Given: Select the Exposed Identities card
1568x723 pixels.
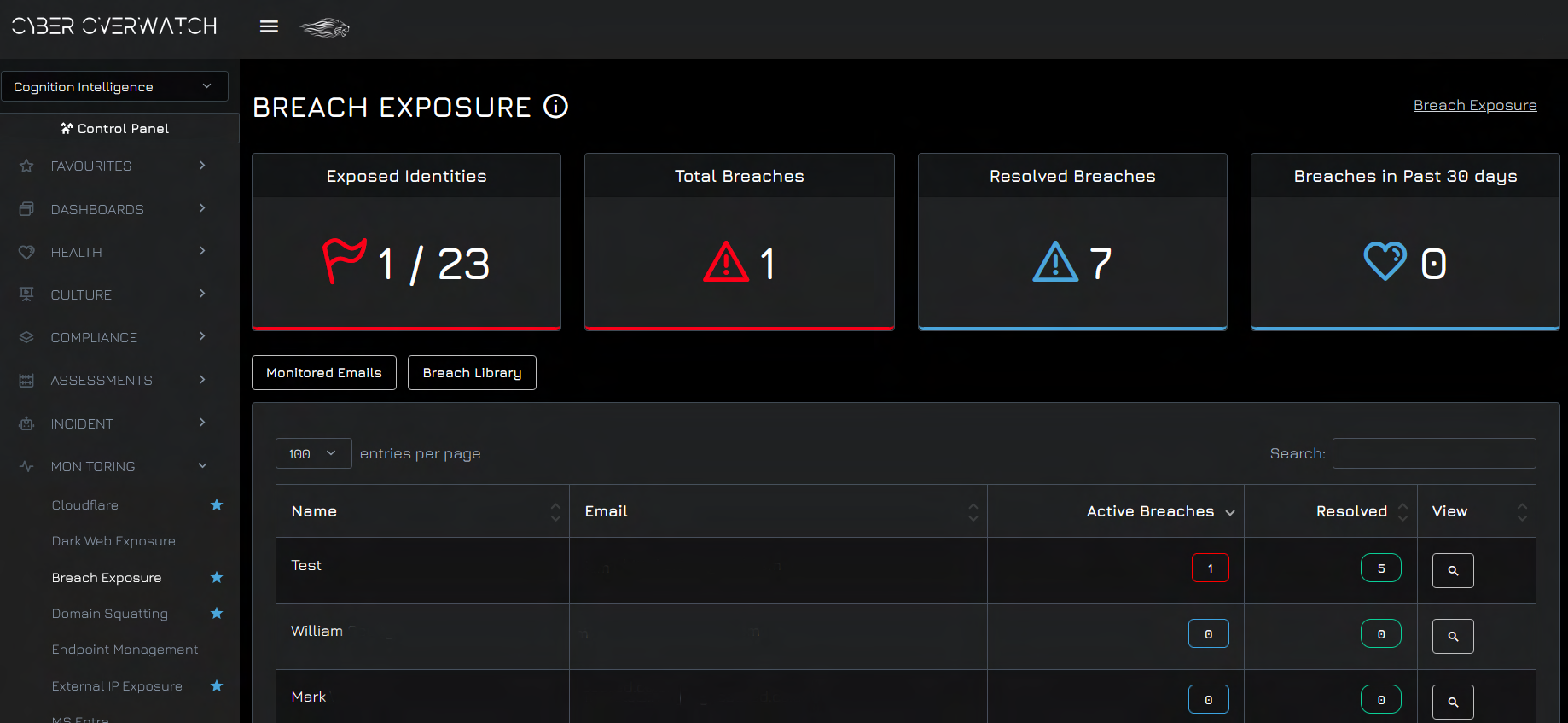Looking at the screenshot, I should point(406,242).
